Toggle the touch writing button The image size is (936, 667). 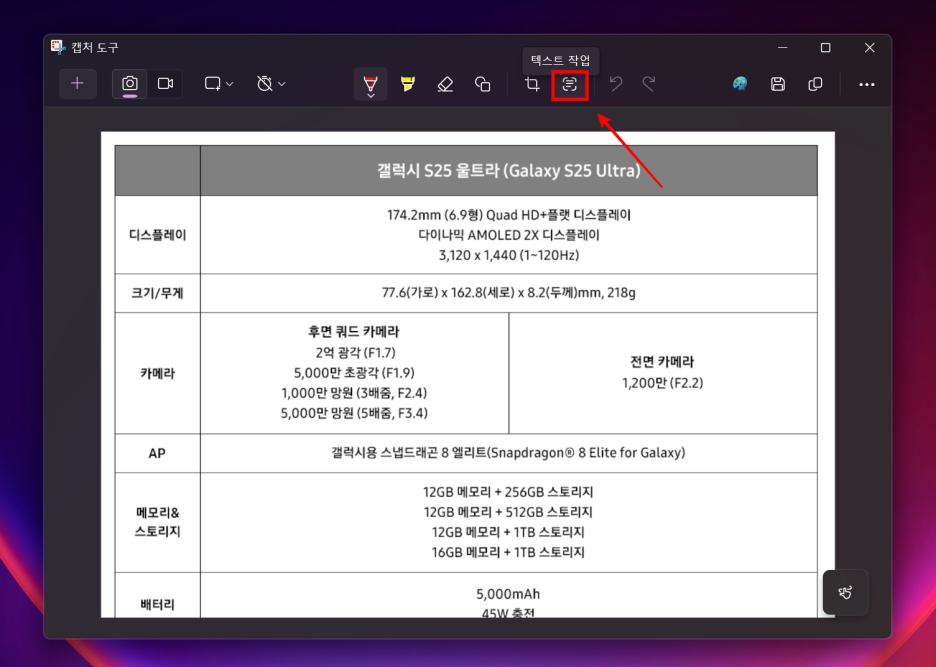[x=845, y=592]
